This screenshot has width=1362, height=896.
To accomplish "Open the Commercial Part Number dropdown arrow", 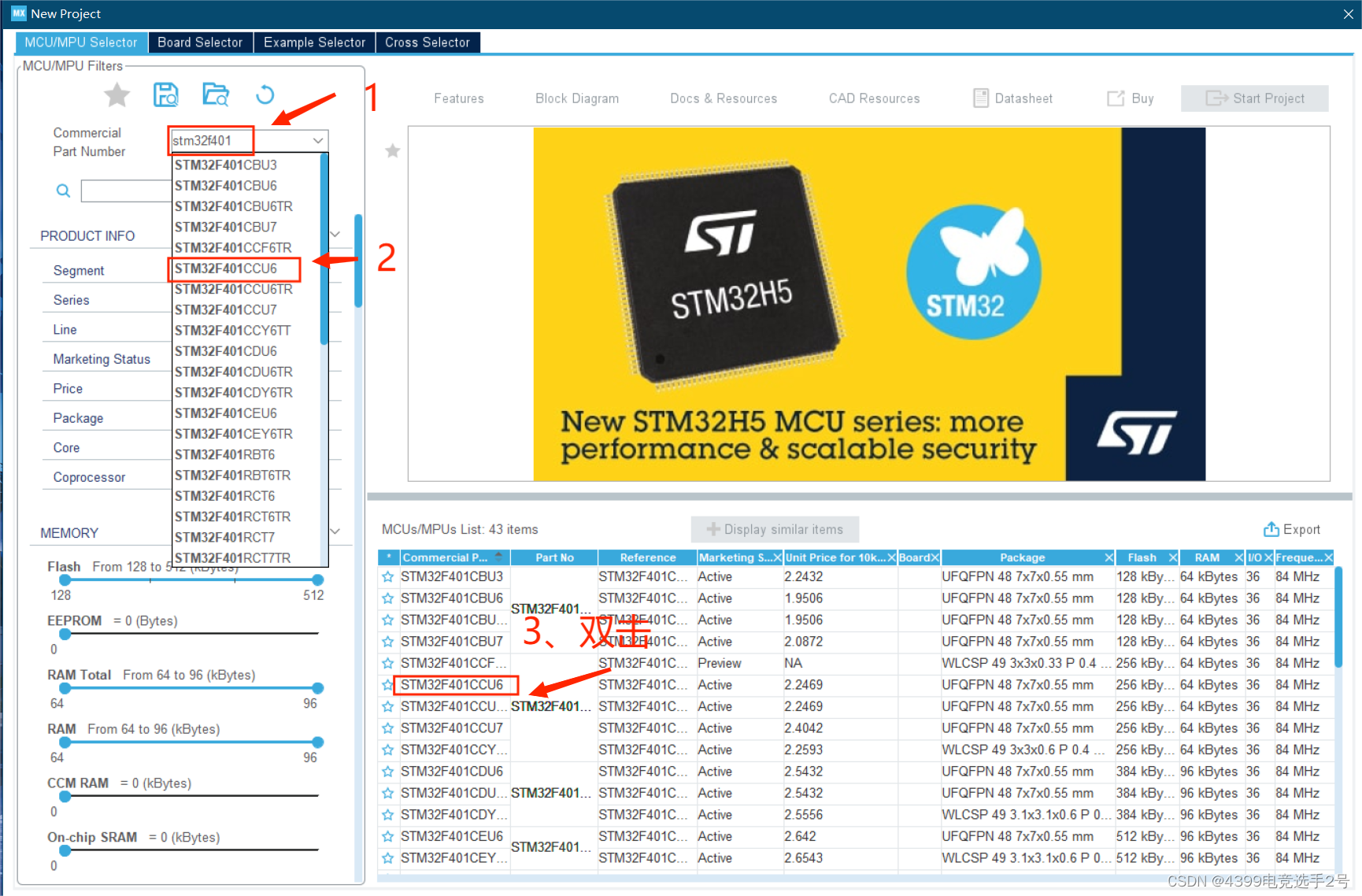I will pos(317,140).
